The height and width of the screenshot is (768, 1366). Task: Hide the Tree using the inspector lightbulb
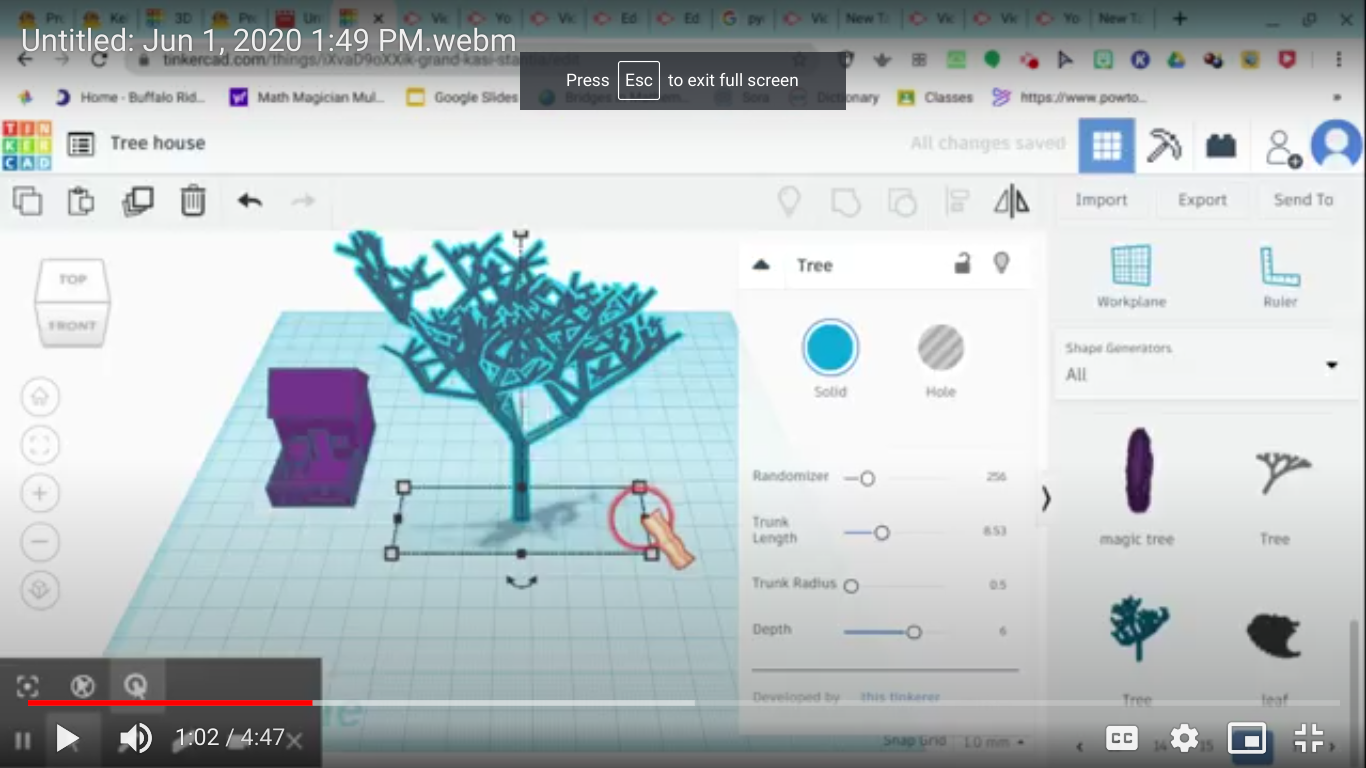click(1001, 264)
